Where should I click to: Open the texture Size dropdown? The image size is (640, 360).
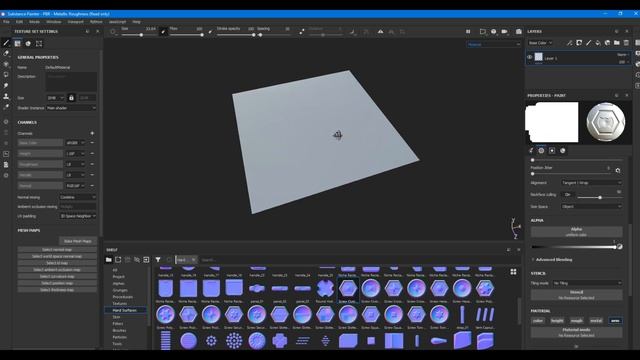55,98
